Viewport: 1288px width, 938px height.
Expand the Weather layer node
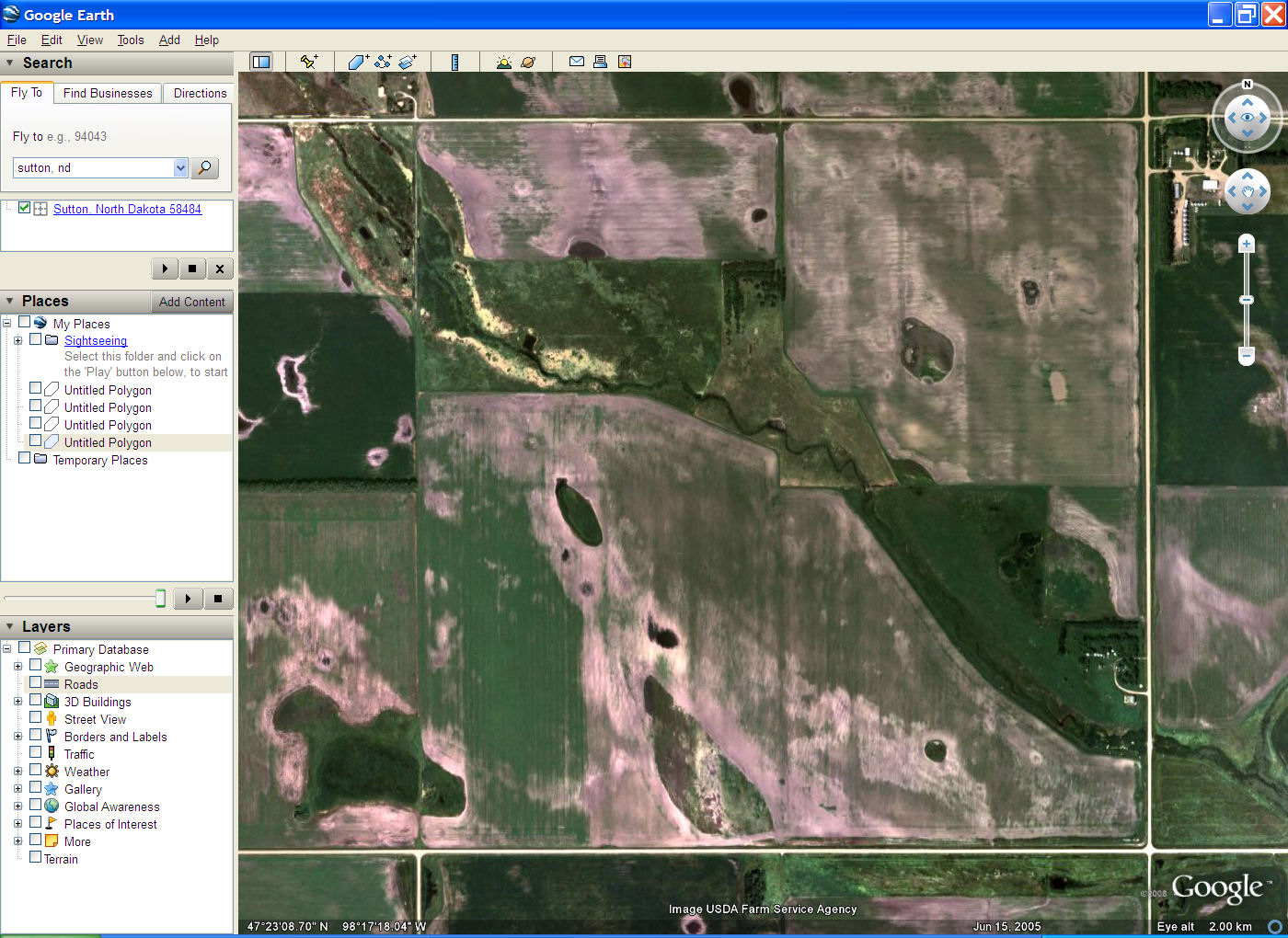click(17, 771)
